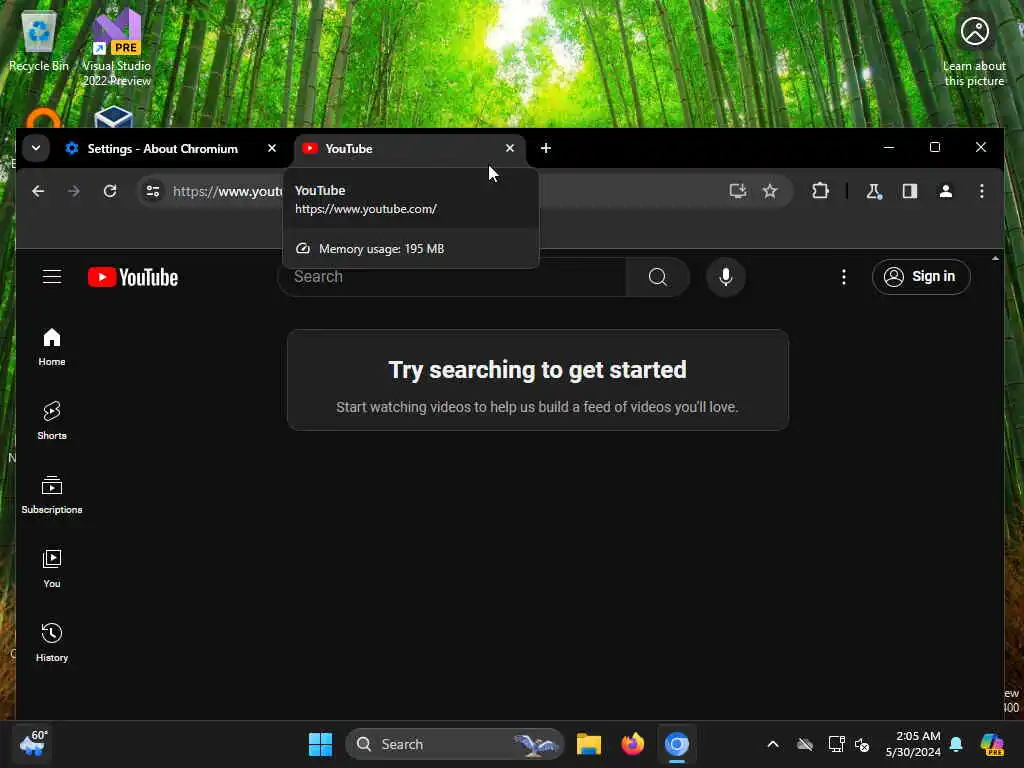Launch Copilot Preview from taskbar
The image size is (1024, 768).
coord(992,744)
